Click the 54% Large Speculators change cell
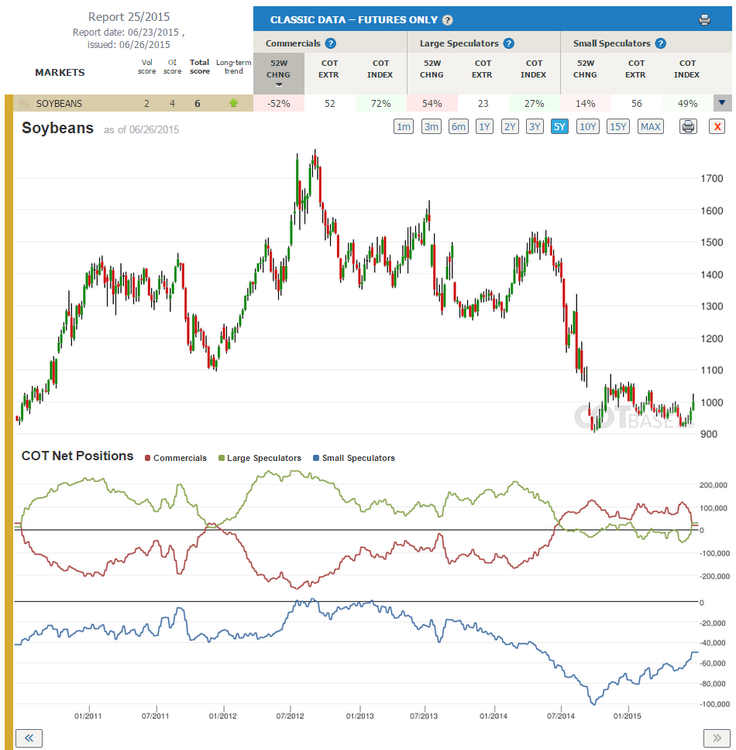736x750 pixels. coord(432,103)
